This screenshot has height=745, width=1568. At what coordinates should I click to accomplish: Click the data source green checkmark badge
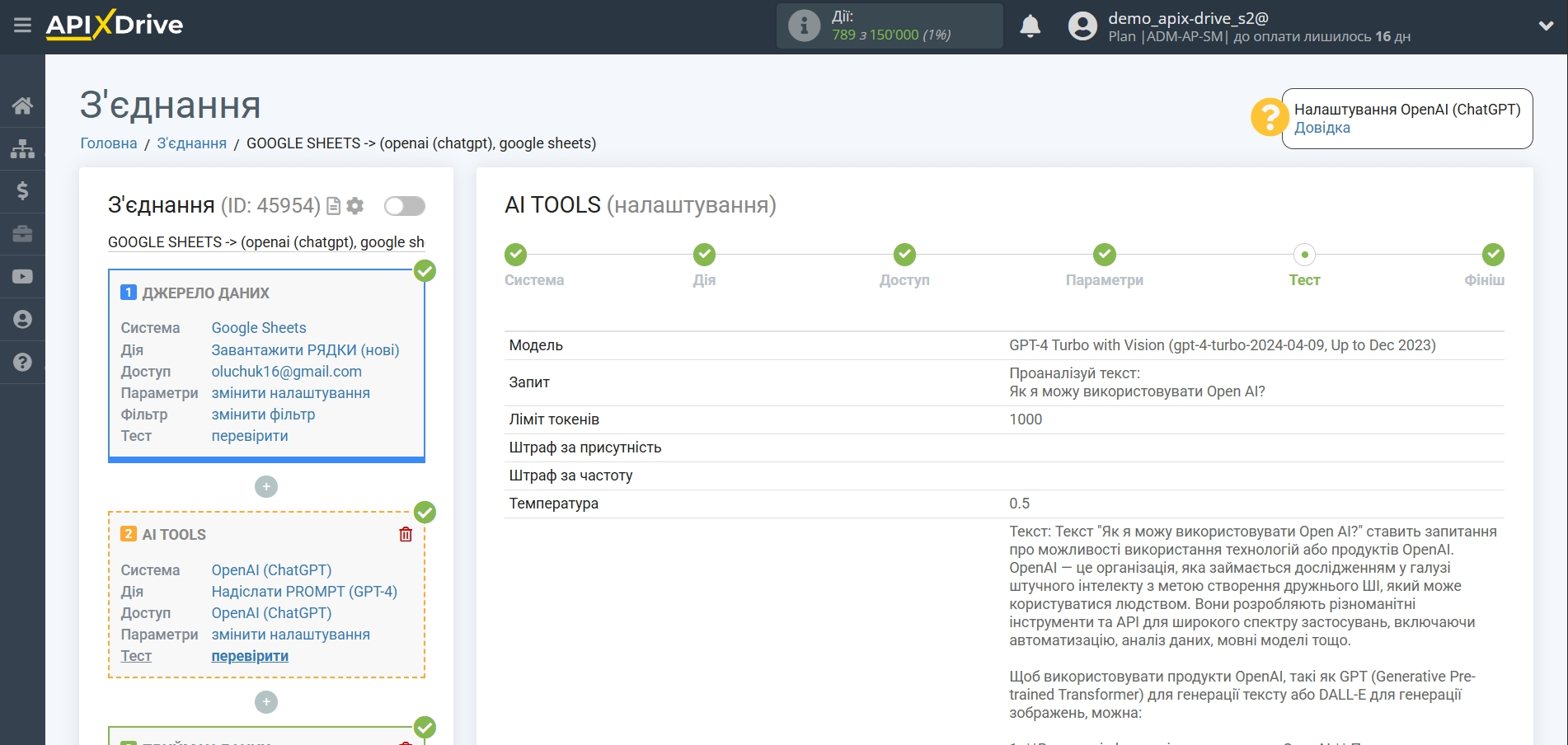tap(425, 271)
